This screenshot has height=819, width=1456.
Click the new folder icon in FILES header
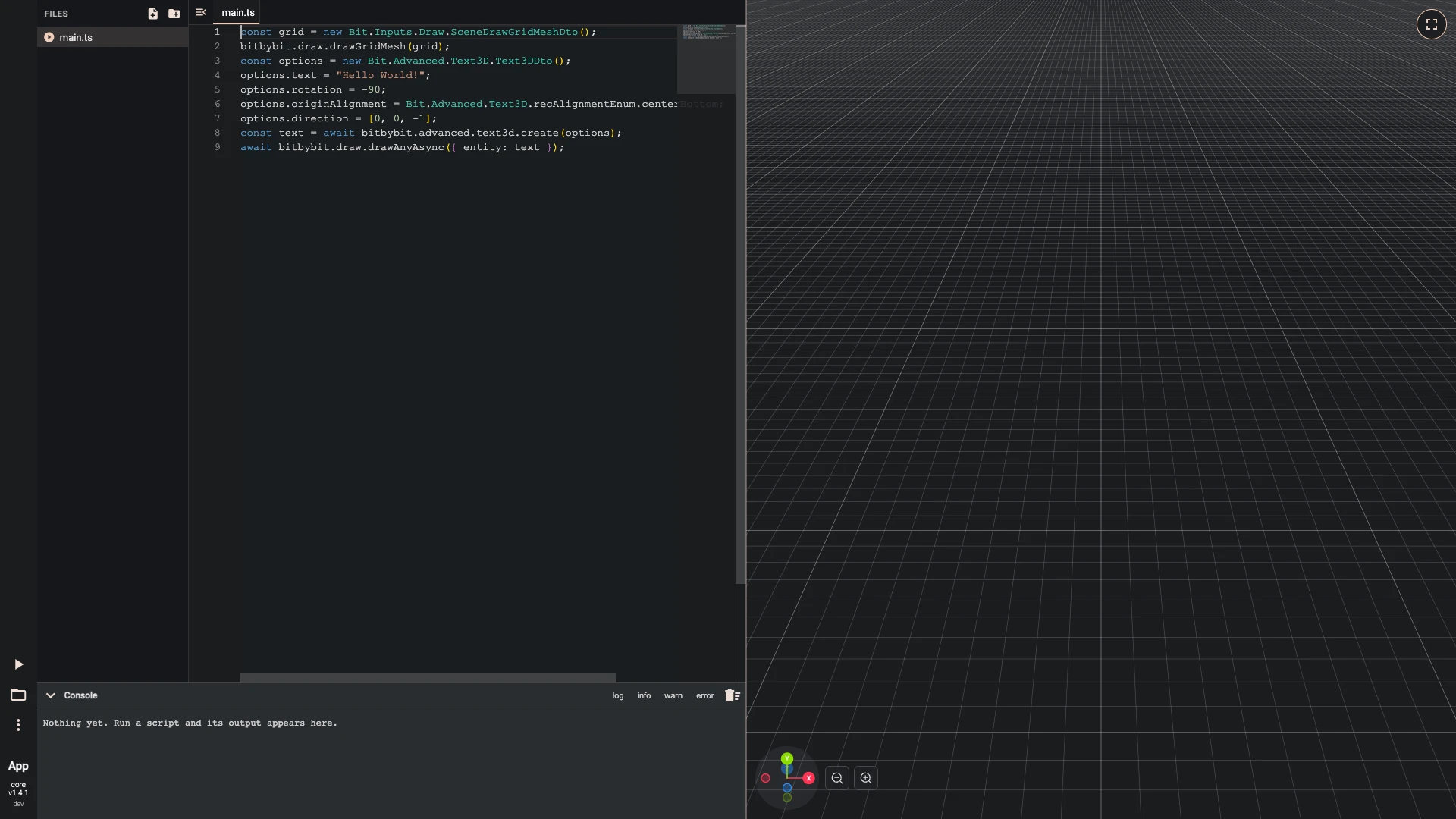pos(174,14)
